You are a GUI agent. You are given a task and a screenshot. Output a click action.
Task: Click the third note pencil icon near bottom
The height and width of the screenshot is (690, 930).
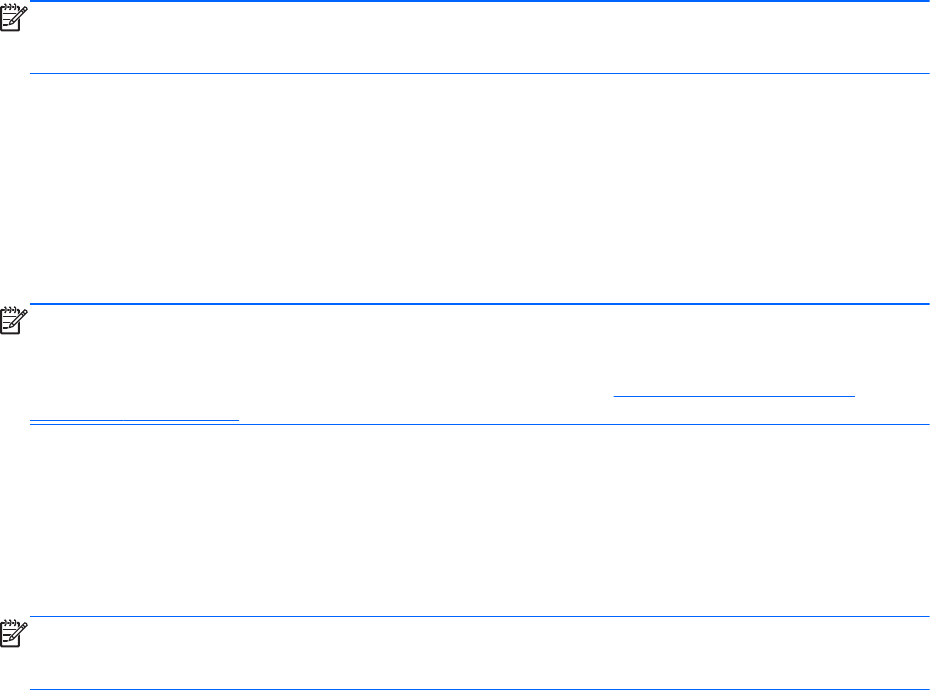click(14, 633)
